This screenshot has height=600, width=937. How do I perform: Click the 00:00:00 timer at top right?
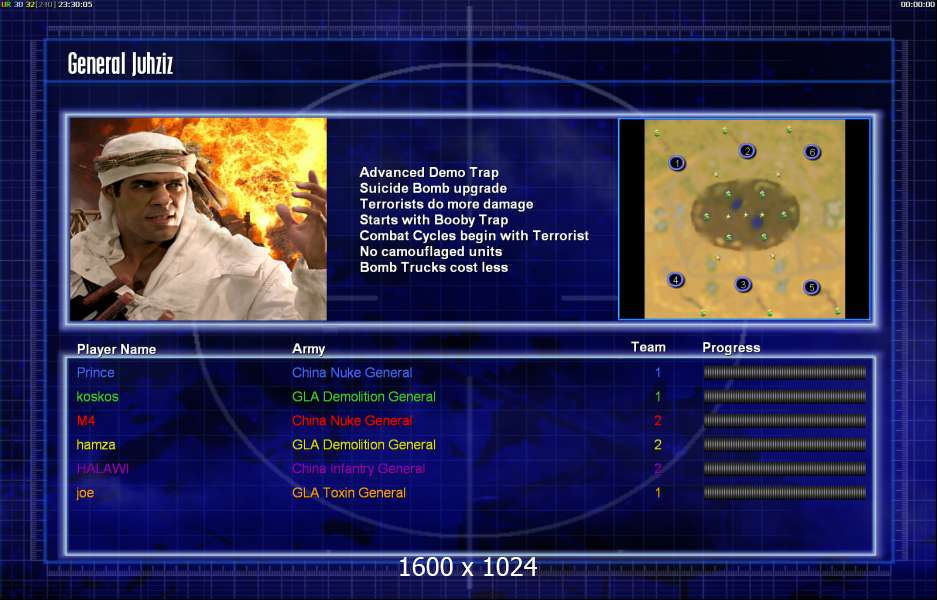coord(918,4)
